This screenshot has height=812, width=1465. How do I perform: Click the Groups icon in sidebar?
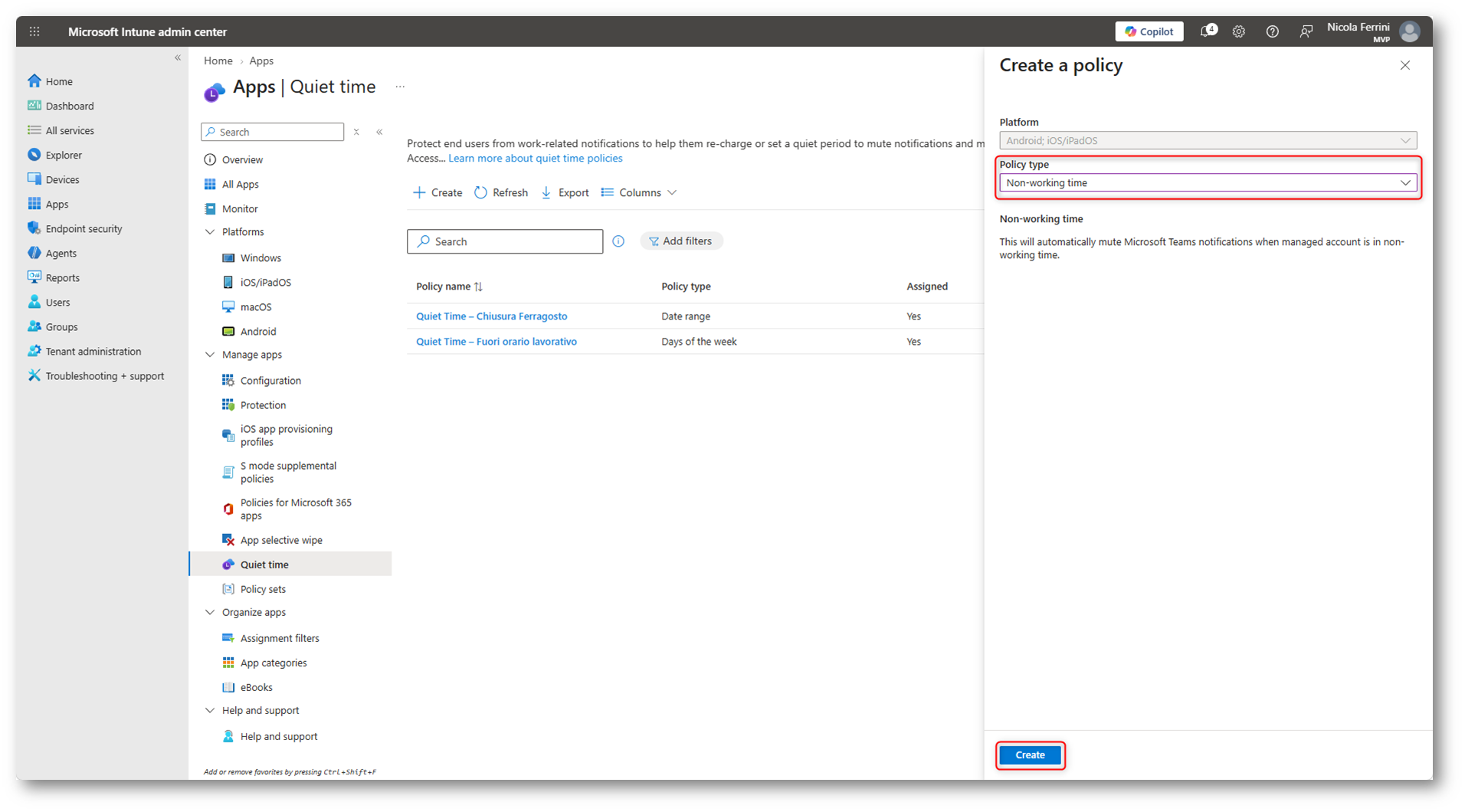(34, 326)
